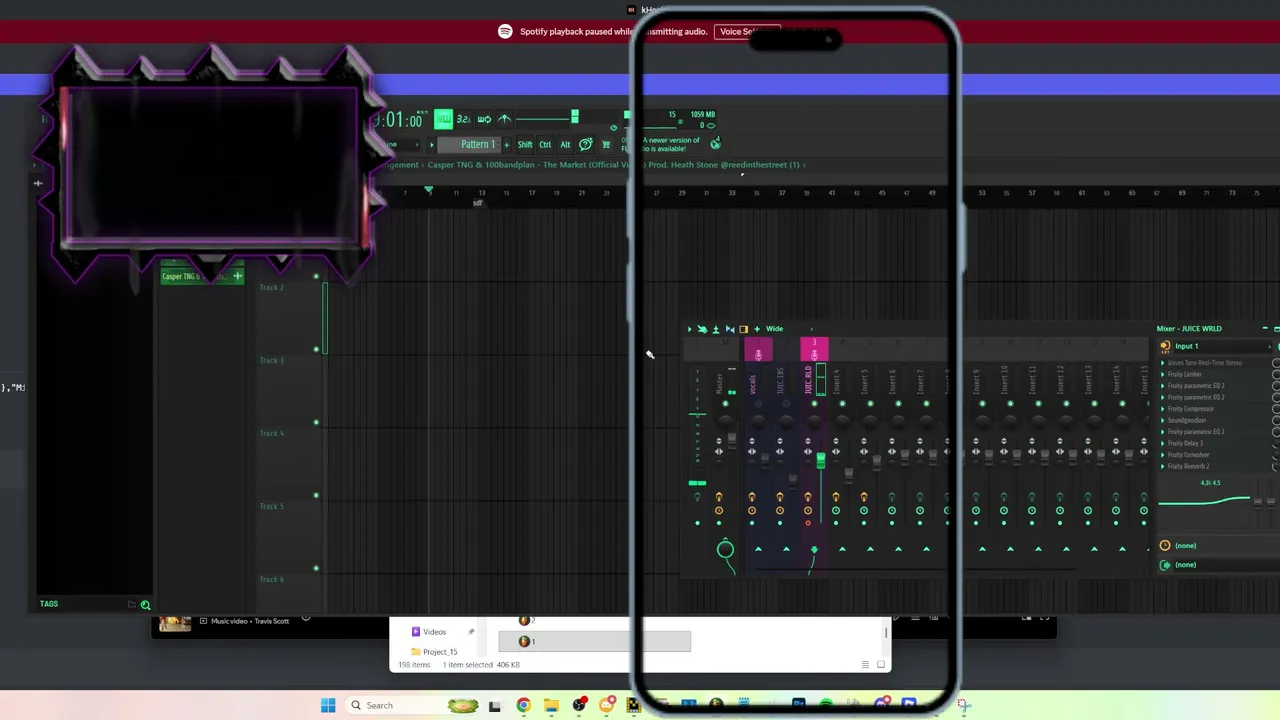This screenshot has height=720, width=1280.
Task: Toggle mute on Insert 6 mixer track
Action: 898,404
